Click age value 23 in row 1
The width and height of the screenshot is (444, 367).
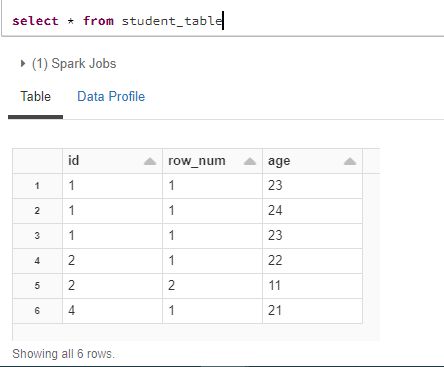275,186
